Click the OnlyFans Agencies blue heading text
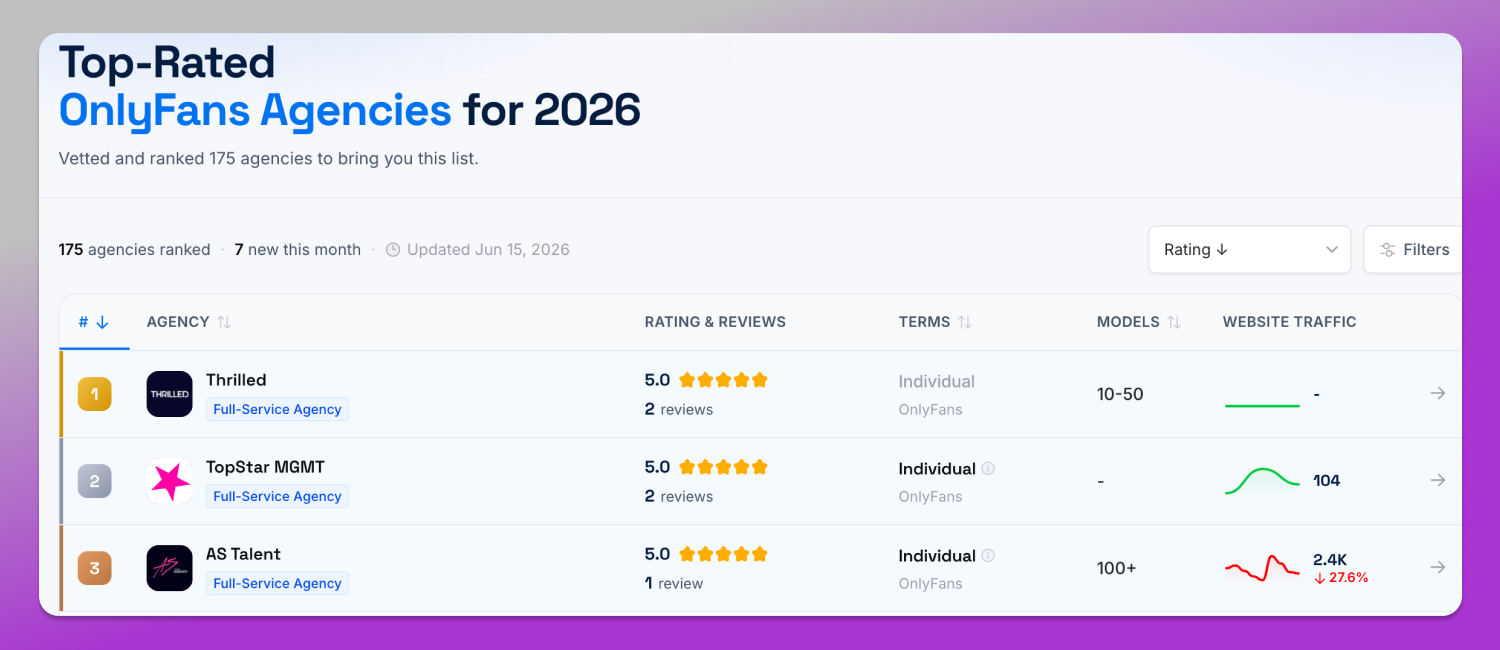1500x650 pixels. (255, 110)
